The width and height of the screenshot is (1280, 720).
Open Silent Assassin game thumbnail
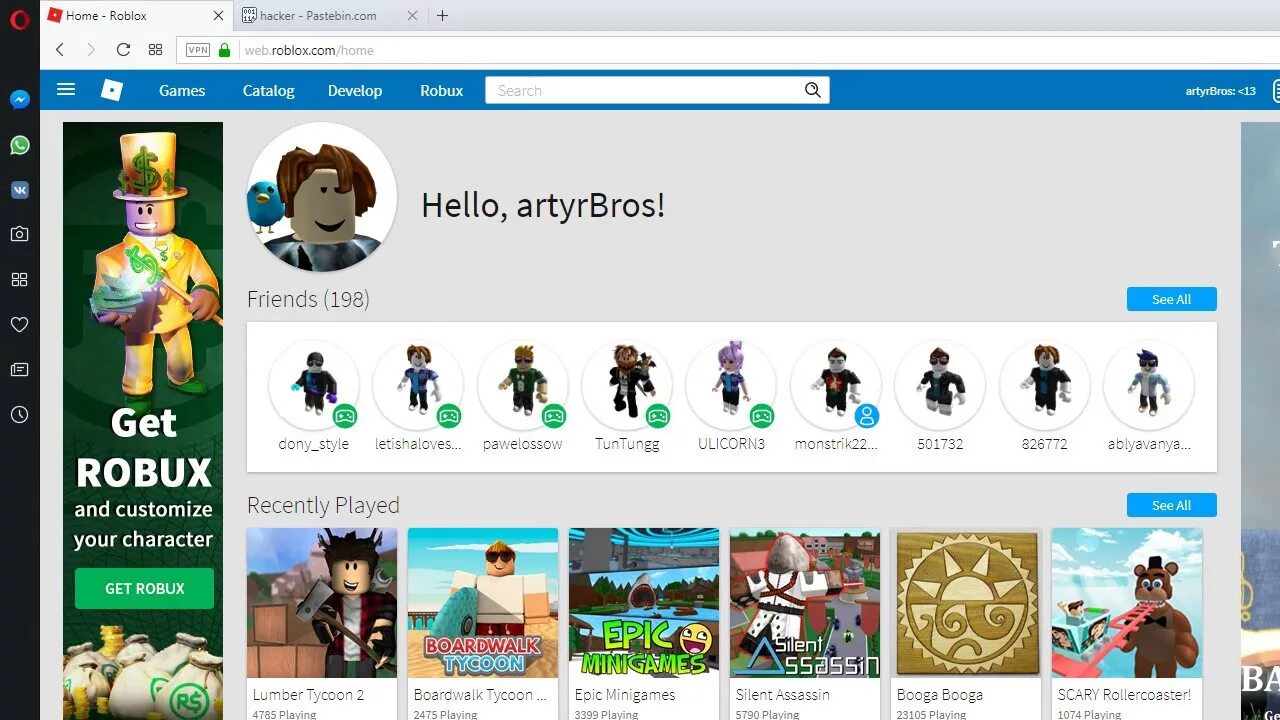tap(805, 603)
